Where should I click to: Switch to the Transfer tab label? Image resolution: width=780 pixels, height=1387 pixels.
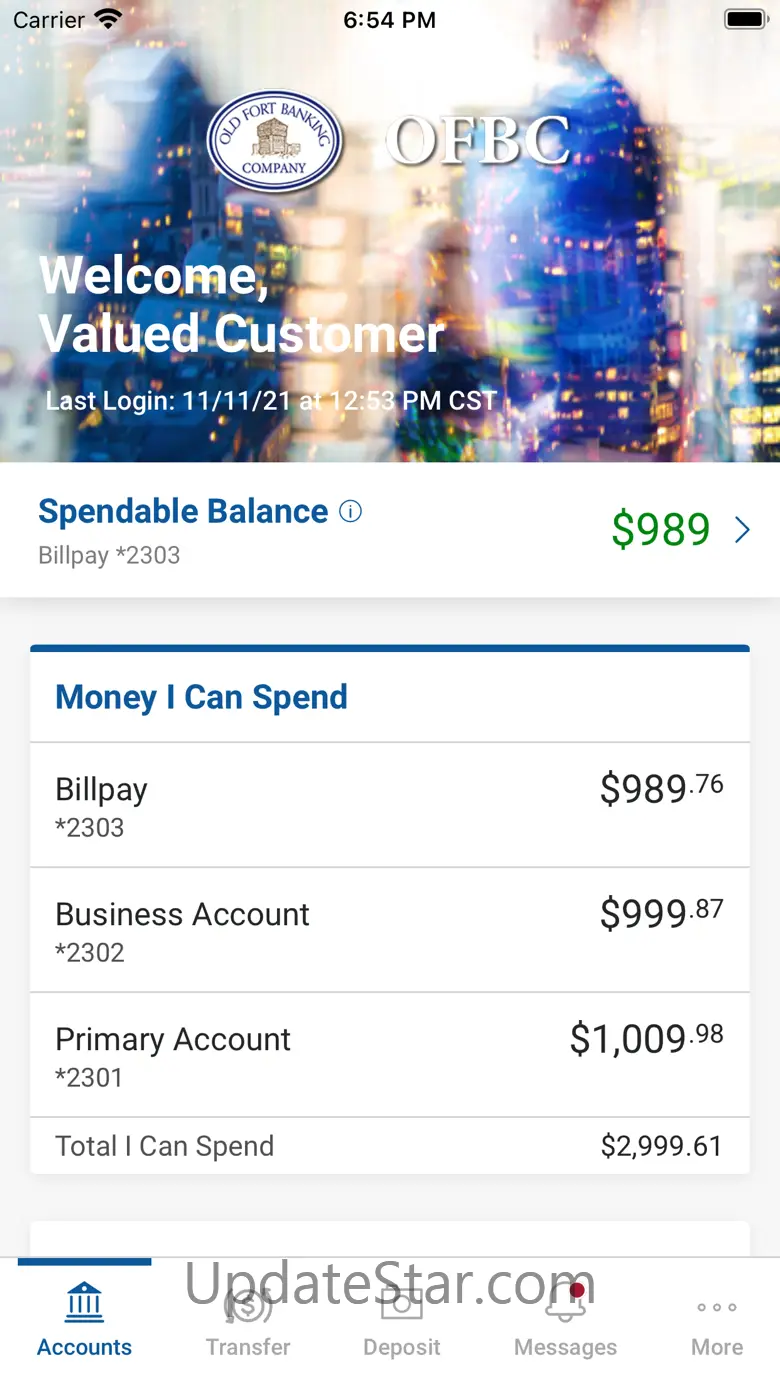[248, 1347]
